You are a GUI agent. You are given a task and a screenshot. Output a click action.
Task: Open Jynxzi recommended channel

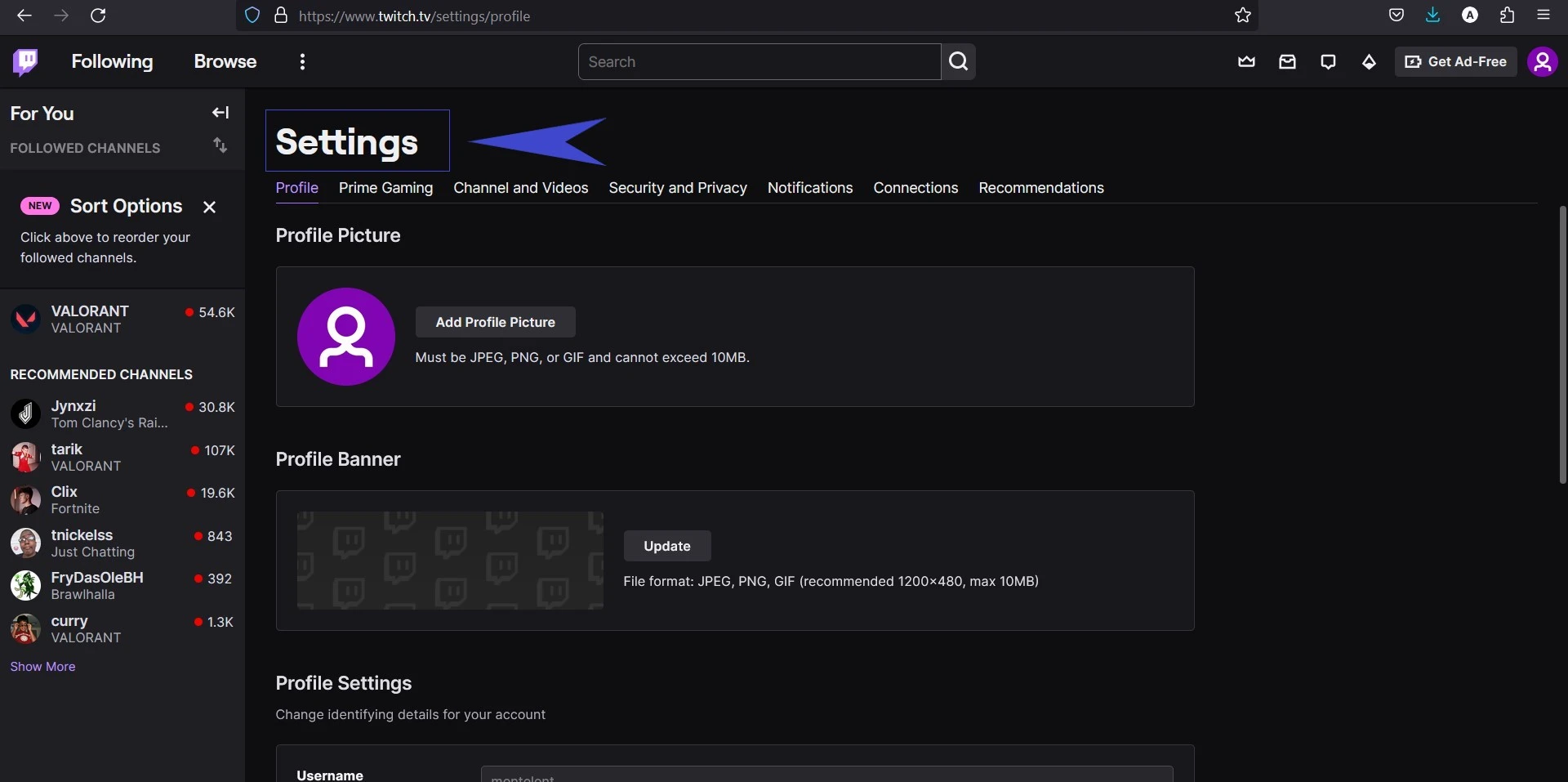(122, 414)
